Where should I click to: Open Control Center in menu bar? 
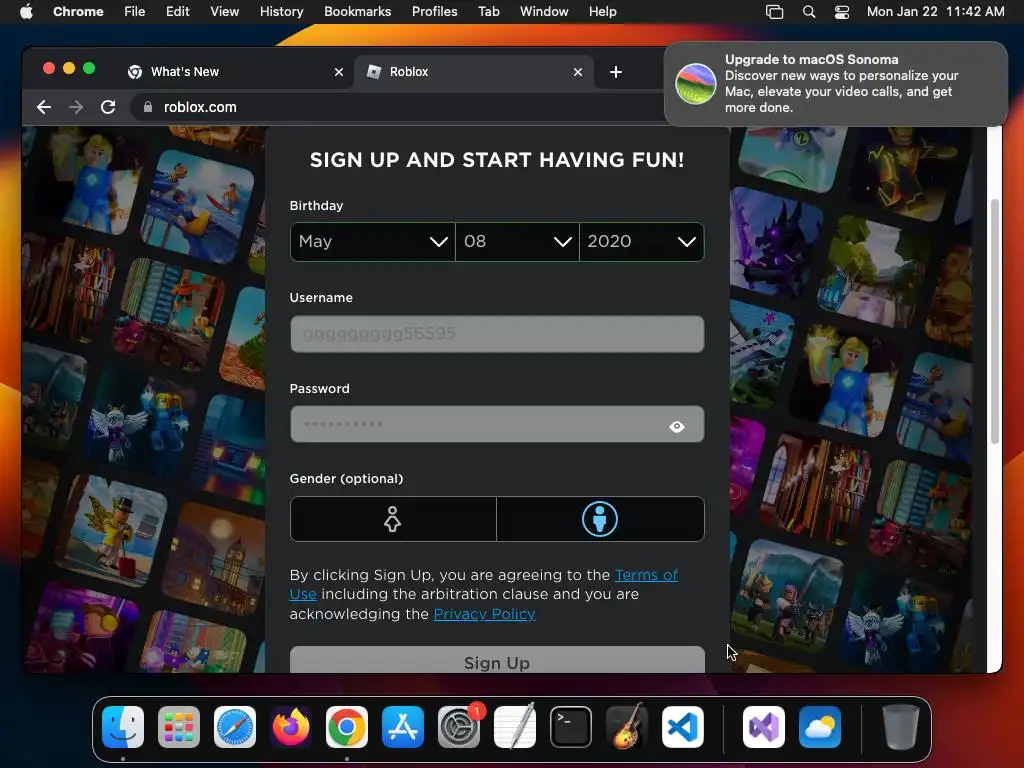coord(842,12)
